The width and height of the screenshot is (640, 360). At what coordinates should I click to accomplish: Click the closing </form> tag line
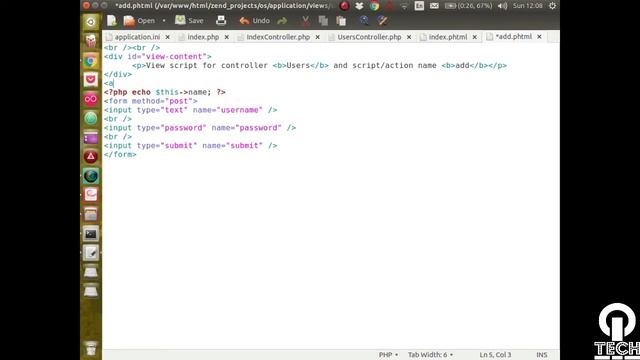pyautogui.click(x=120, y=154)
